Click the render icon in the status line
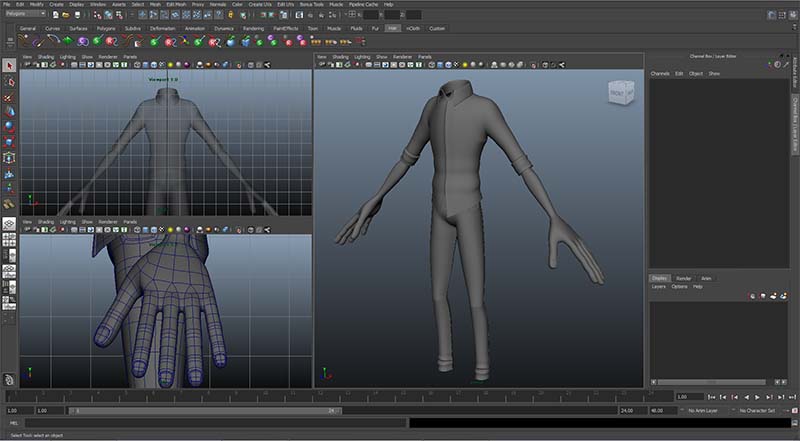Screen dimensions: 800x441 (x=299, y=15)
